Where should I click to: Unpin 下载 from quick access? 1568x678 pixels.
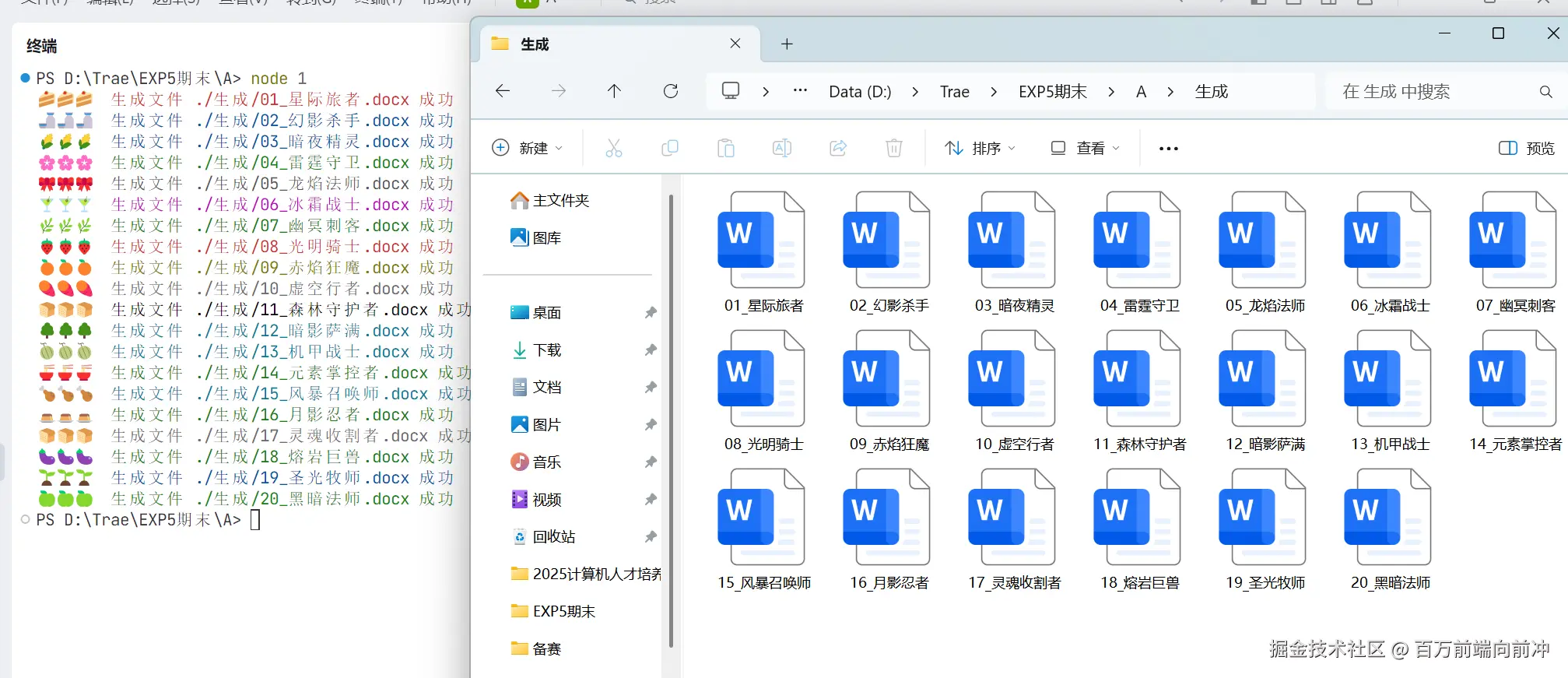click(x=651, y=350)
